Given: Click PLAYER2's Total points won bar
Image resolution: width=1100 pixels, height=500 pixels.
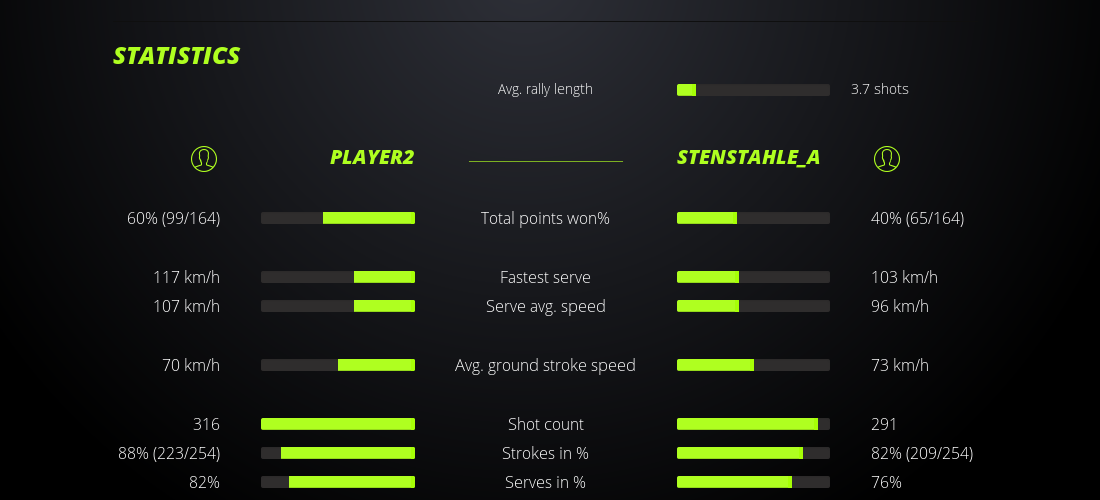Looking at the screenshot, I should click(338, 218).
